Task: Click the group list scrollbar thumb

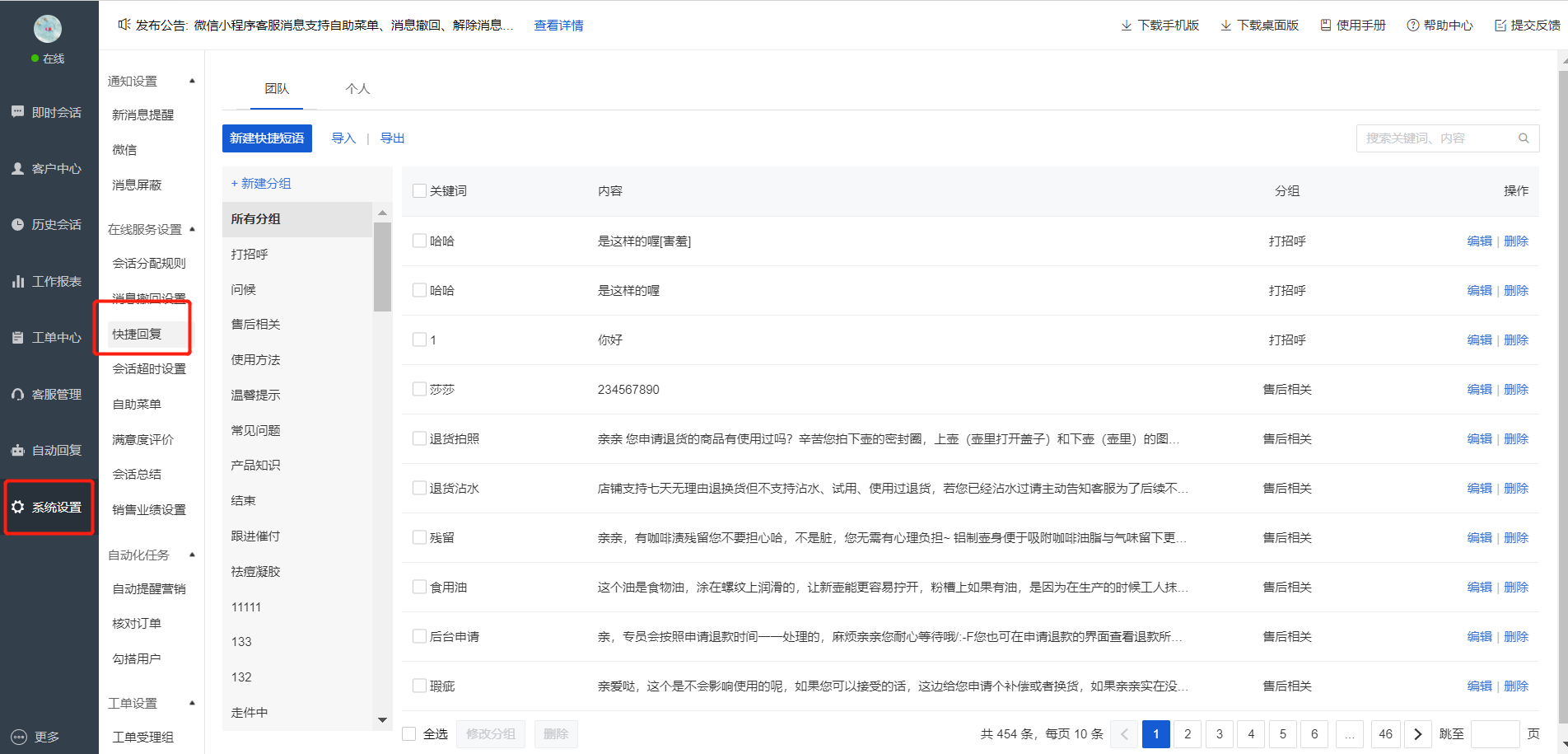Action: tap(382, 267)
